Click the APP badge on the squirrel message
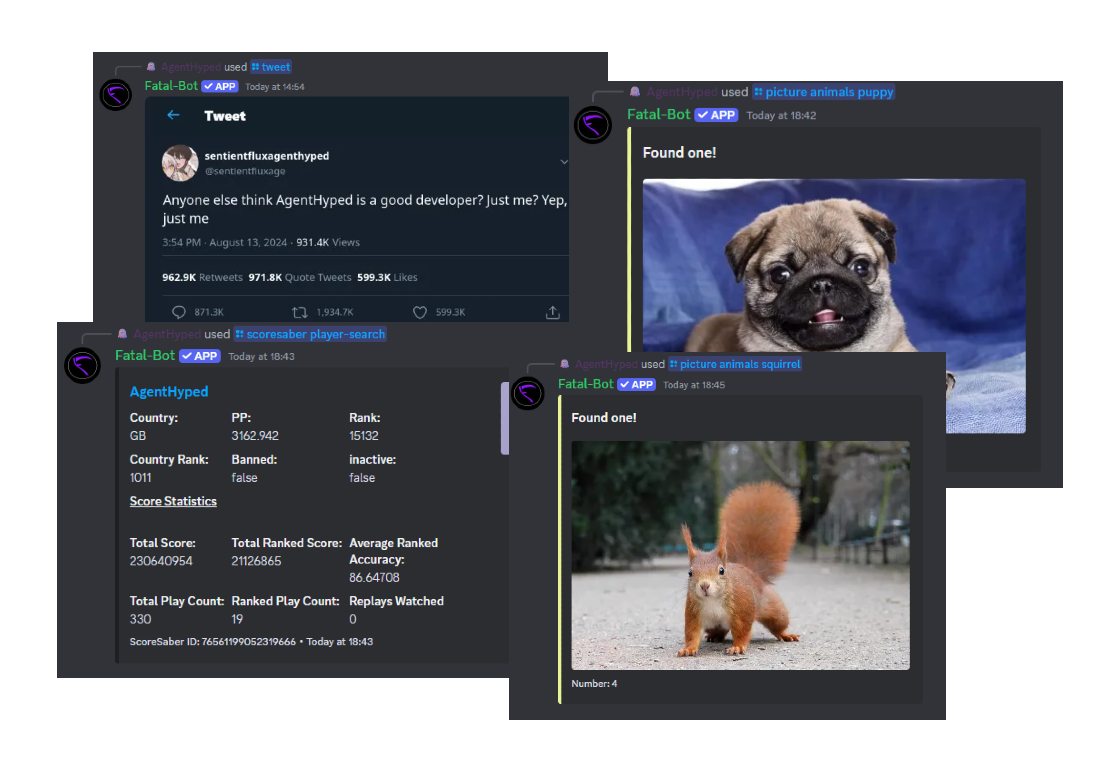This screenshot has height=772, width=1120. [x=637, y=384]
